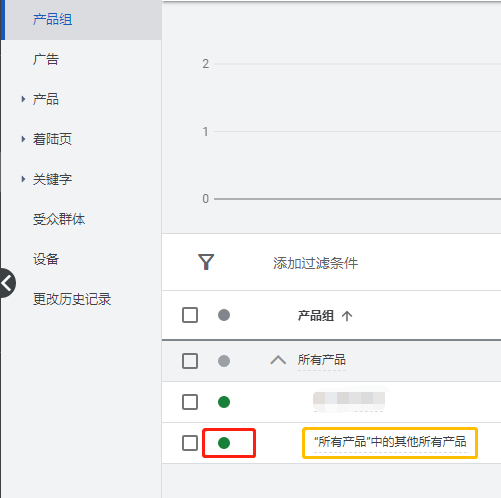Click the gray status dot in table header
Image resolution: width=501 pixels, height=498 pixels.
point(224,315)
